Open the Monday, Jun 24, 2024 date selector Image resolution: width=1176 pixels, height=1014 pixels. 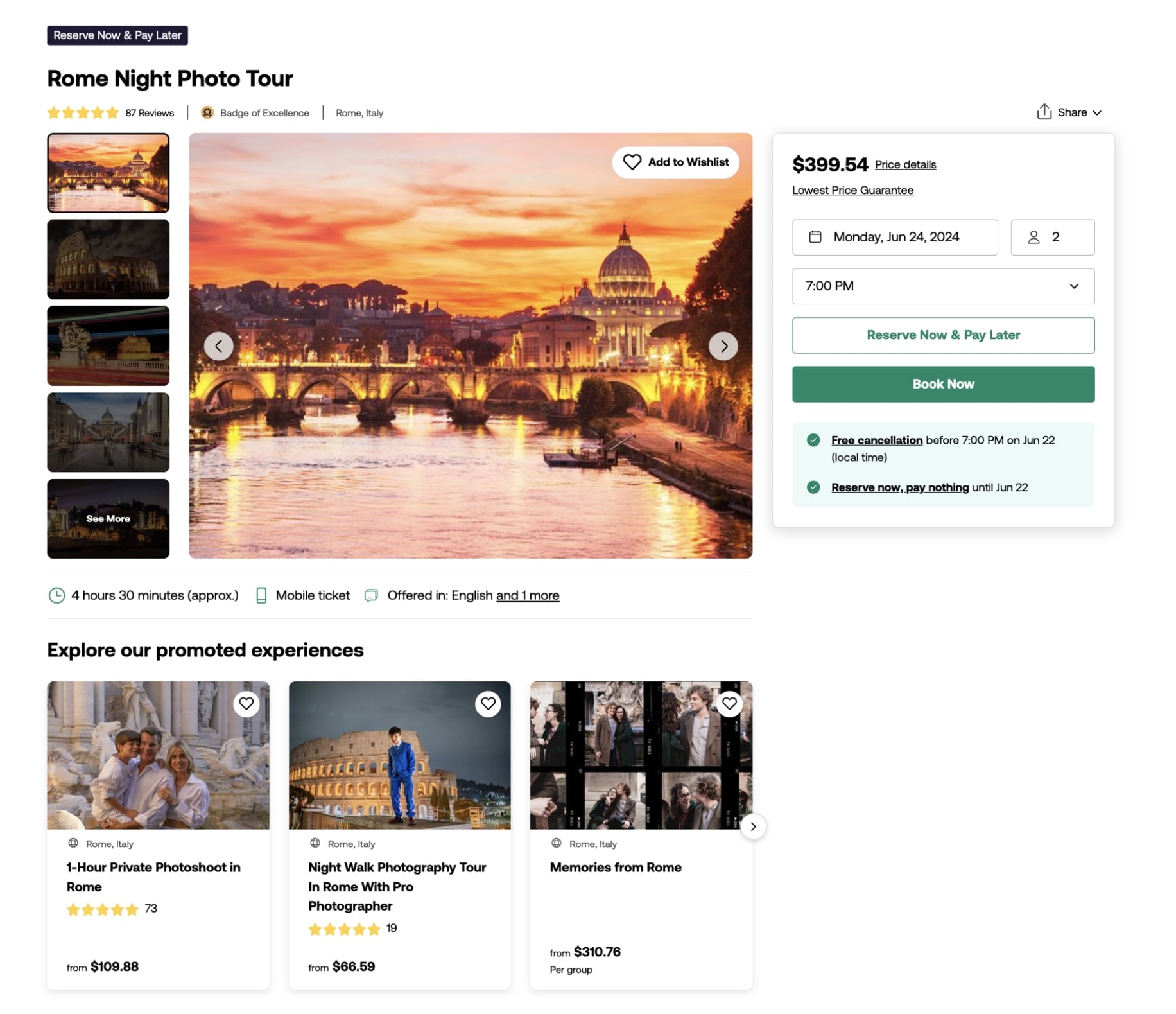895,237
